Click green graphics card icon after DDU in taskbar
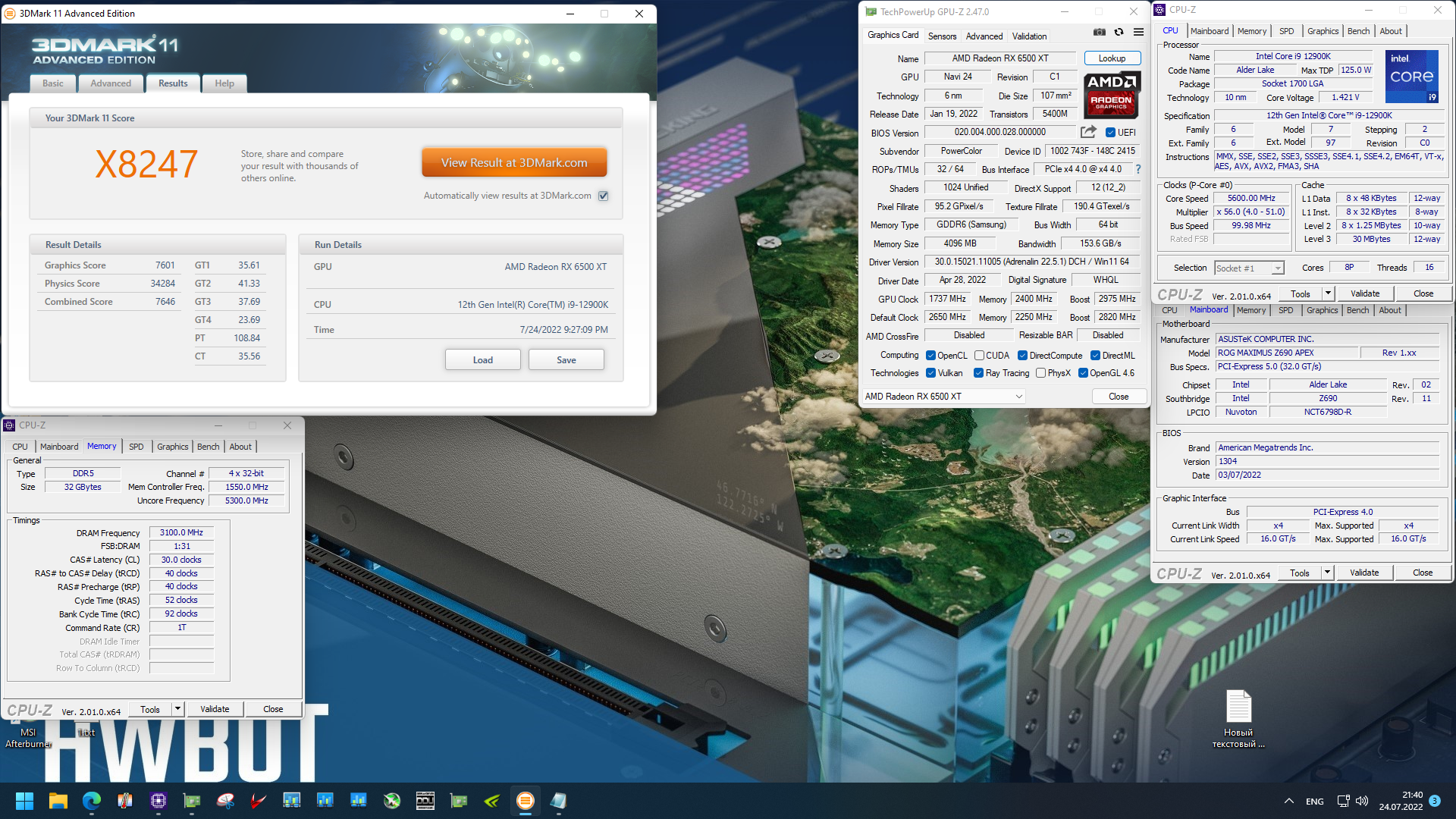1456x819 pixels. pyautogui.click(x=459, y=801)
